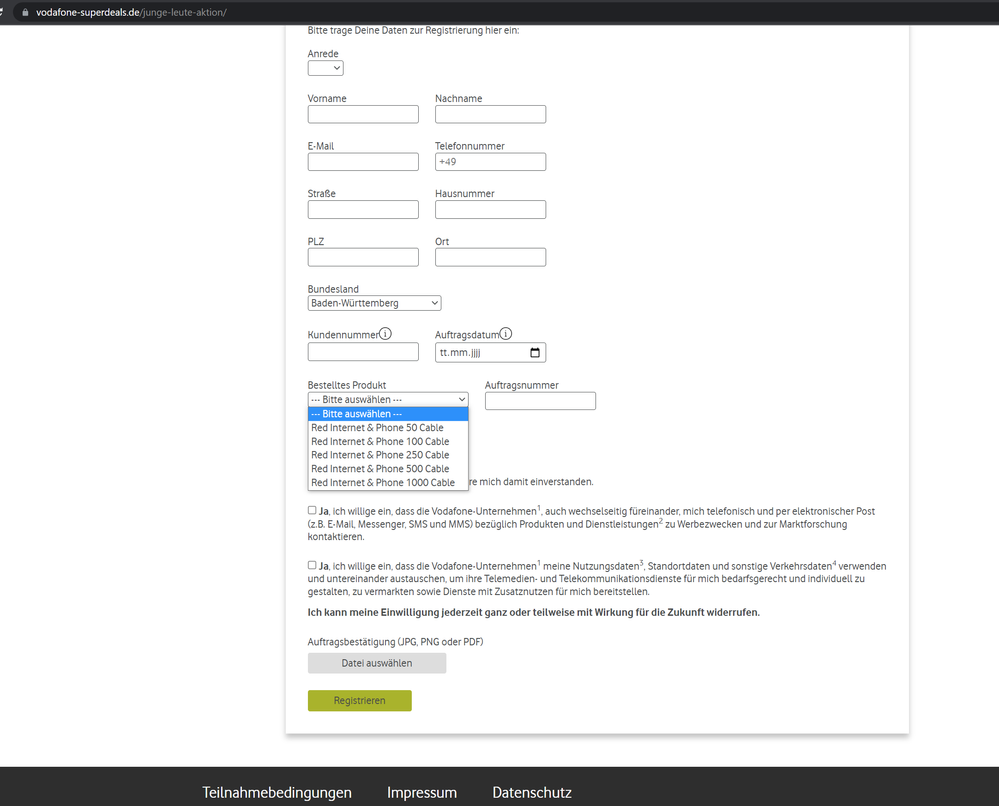Focus the Nachname input field
This screenshot has height=806, width=999.
click(x=491, y=114)
